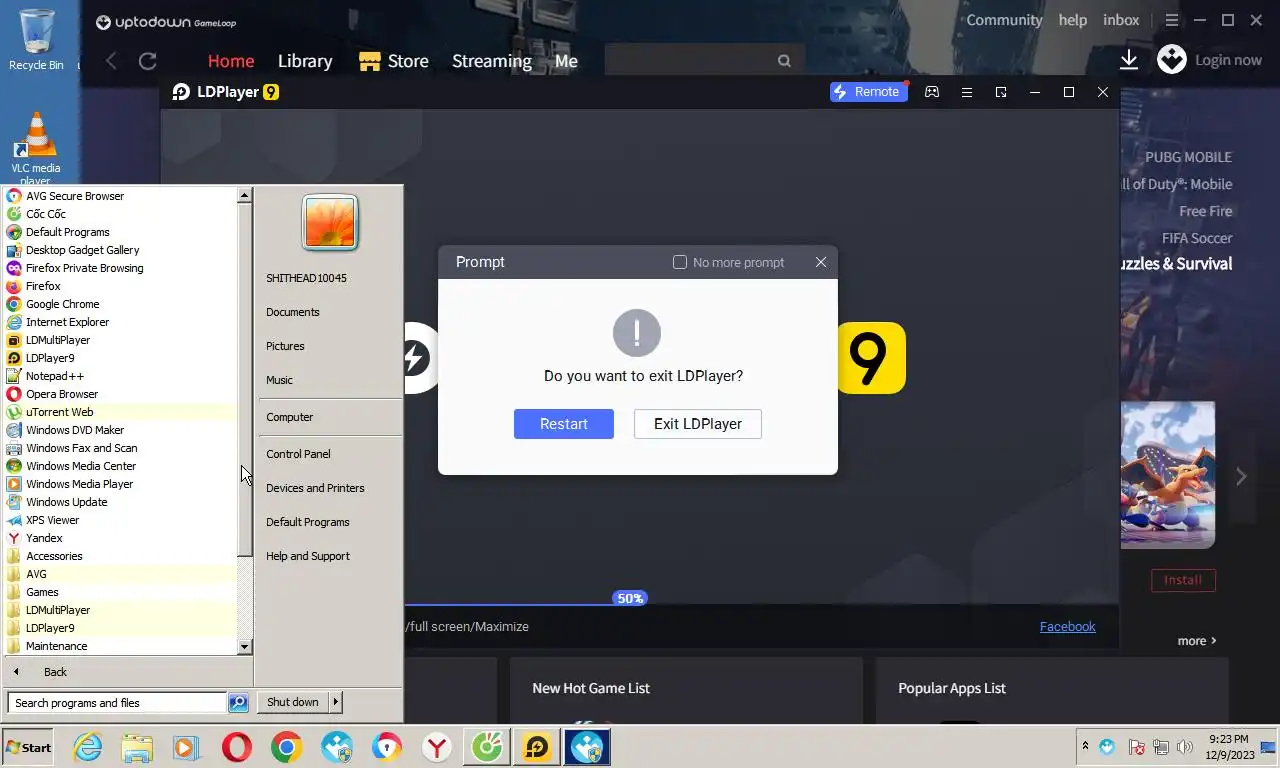Click Search programs and files box
This screenshot has height=768, width=1280.
click(117, 703)
